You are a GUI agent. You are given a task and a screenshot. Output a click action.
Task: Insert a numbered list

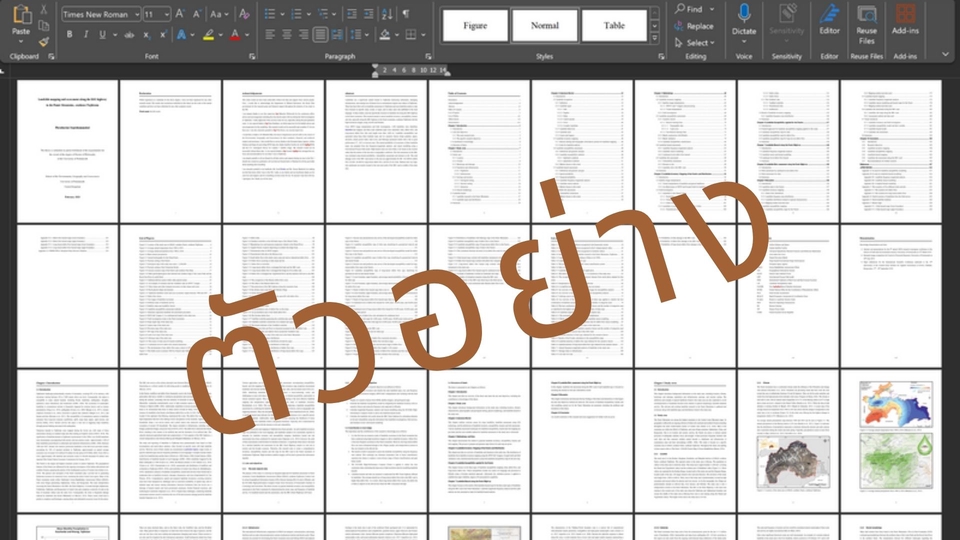click(296, 14)
